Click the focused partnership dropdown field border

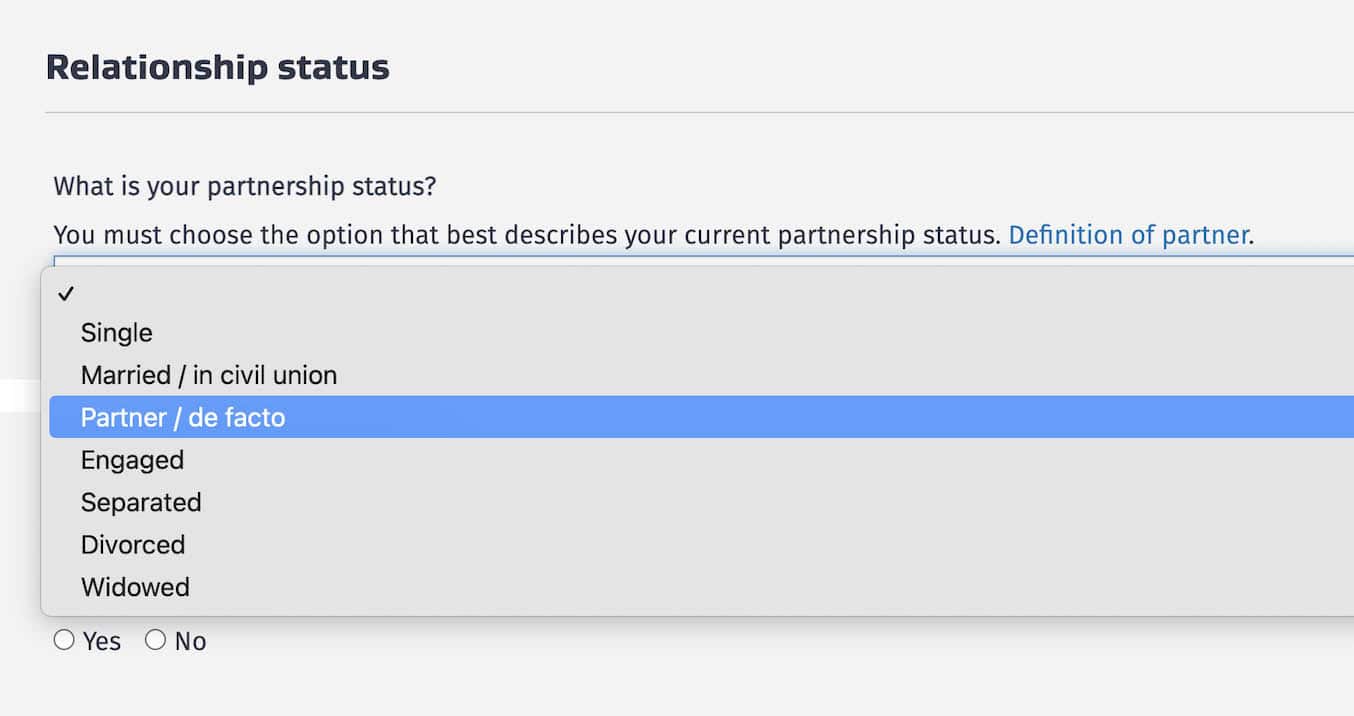700,259
